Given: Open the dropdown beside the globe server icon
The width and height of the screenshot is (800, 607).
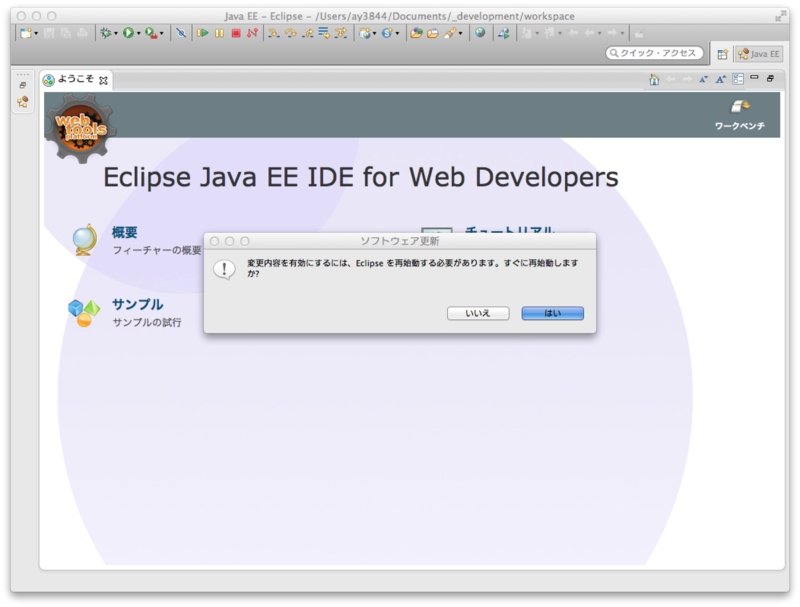Looking at the screenshot, I should (x=374, y=34).
